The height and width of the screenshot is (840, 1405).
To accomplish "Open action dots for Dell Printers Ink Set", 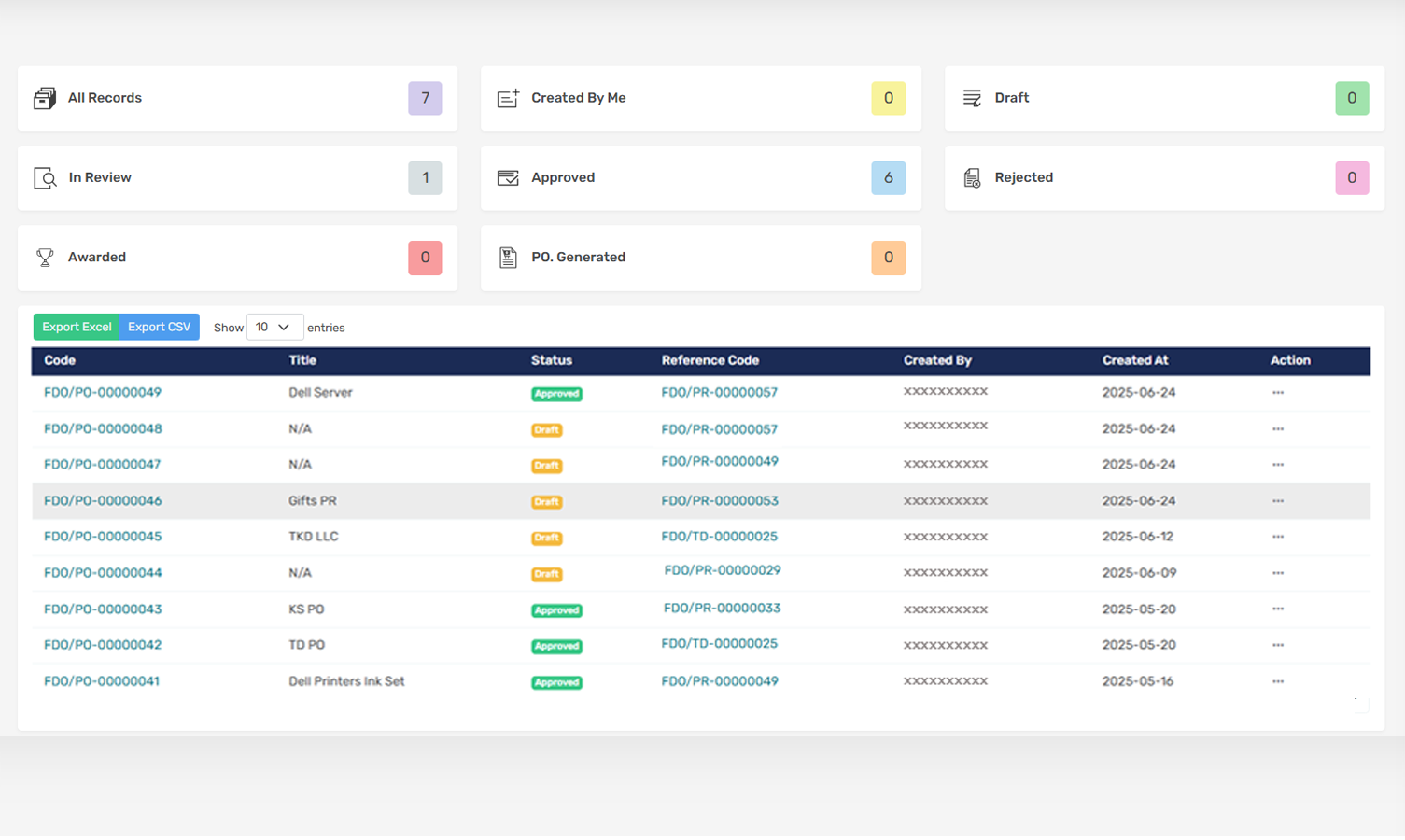I will (x=1277, y=681).
